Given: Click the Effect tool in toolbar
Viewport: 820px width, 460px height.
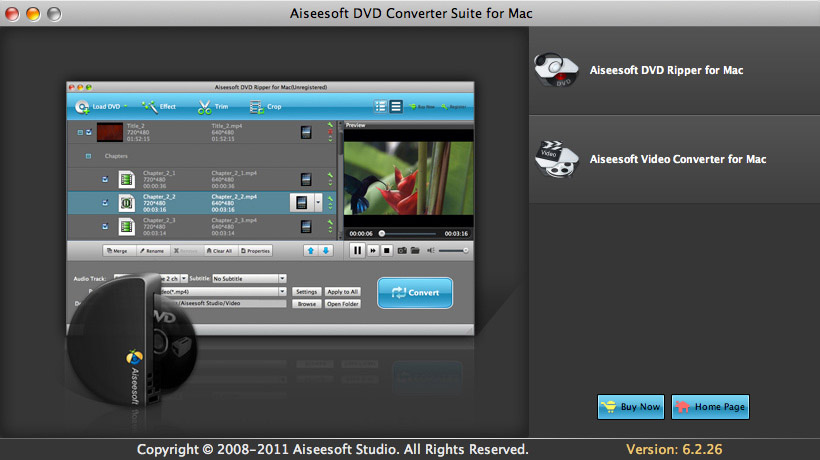Looking at the screenshot, I should click(159, 106).
